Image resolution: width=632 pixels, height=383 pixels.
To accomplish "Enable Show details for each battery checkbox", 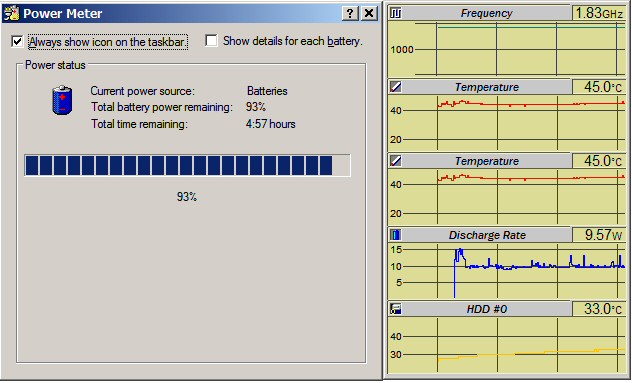I will pos(211,41).
